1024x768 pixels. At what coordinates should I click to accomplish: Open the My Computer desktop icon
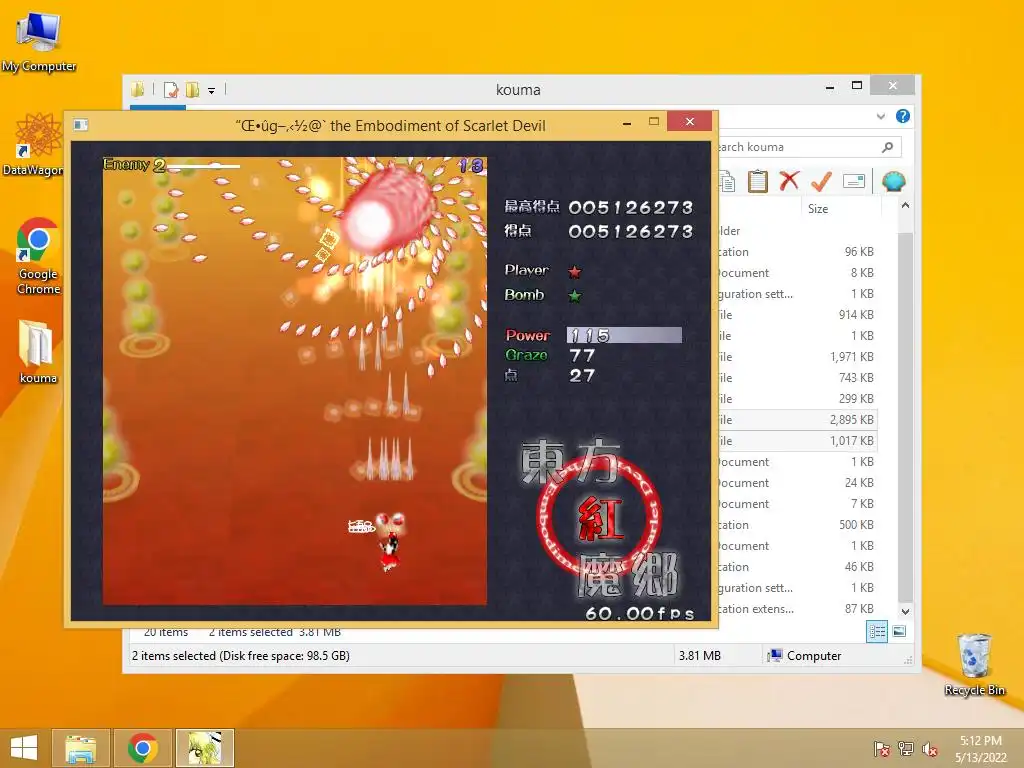[x=39, y=42]
